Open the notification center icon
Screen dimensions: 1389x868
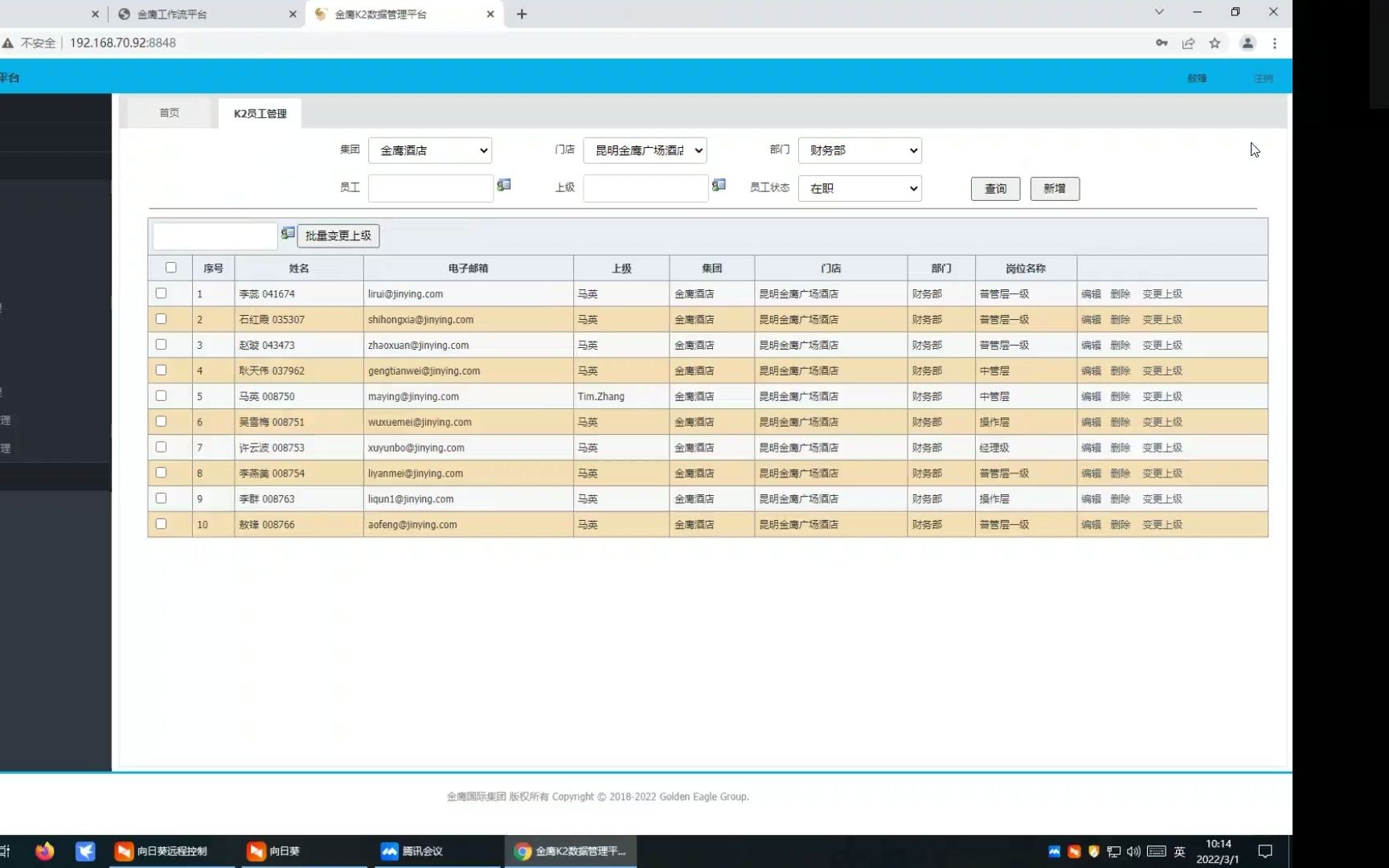pos(1265,851)
